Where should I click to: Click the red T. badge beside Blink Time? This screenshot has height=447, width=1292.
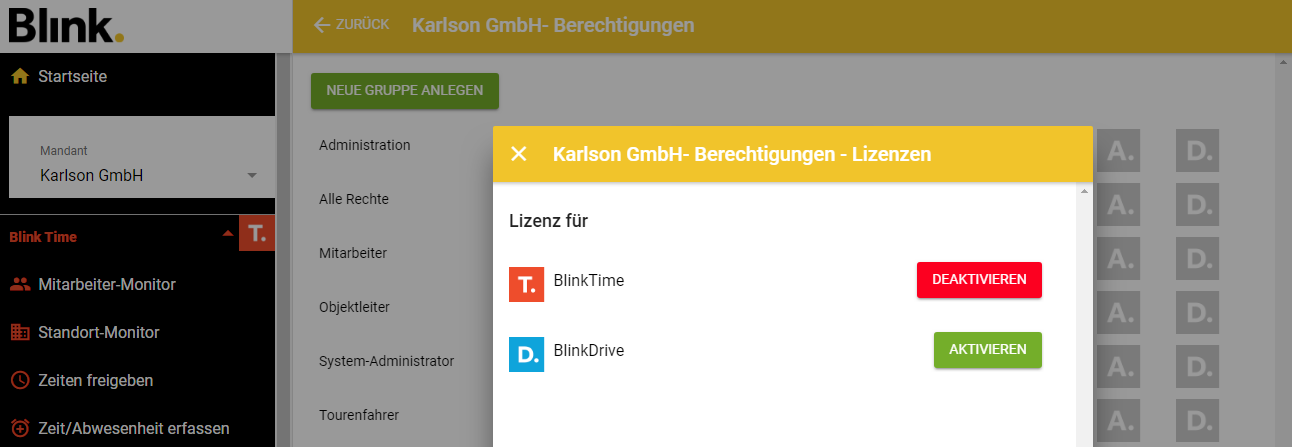pos(257,235)
